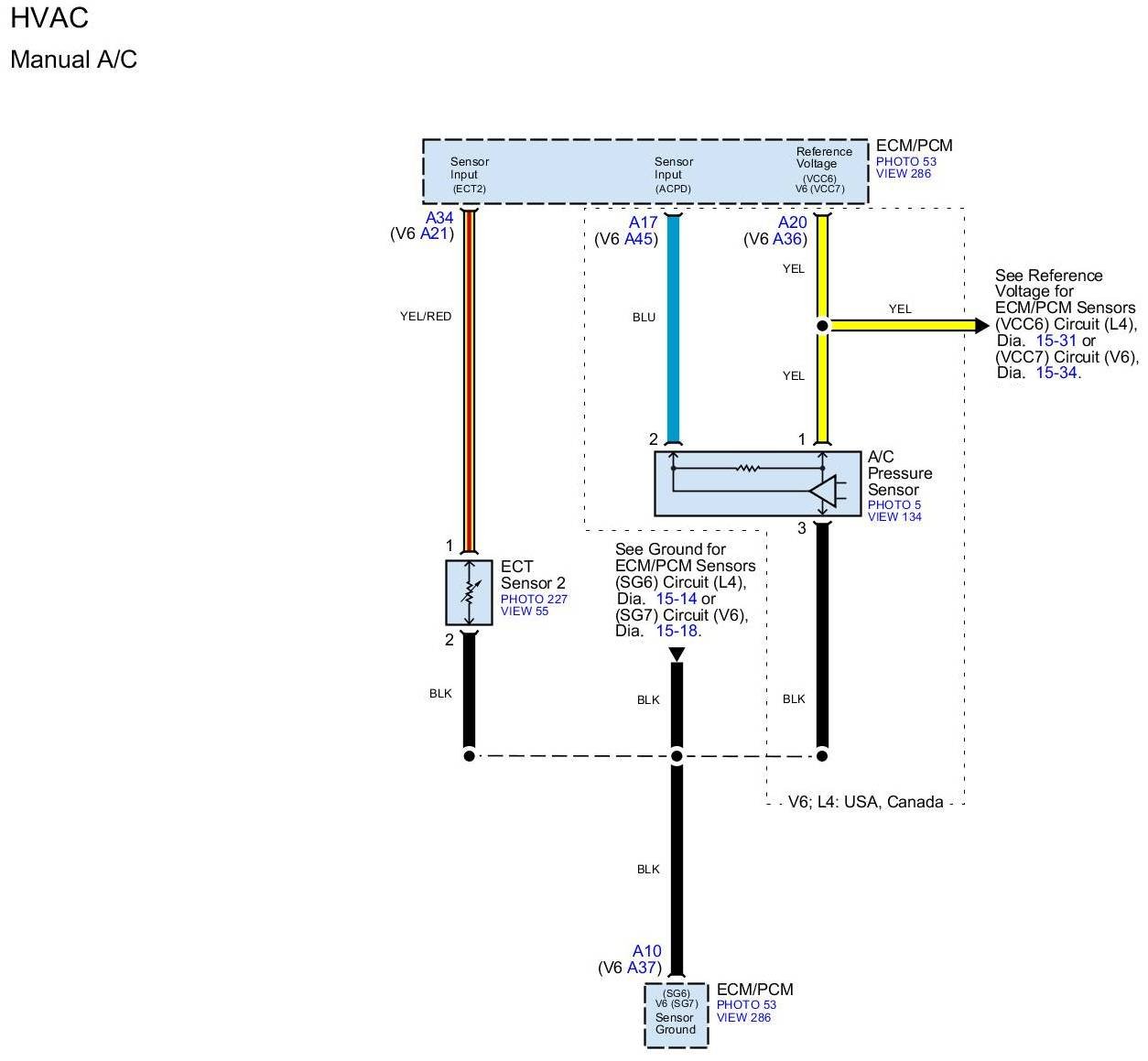Open VIEW 134 for A/C Pressure Sensor
This screenshot has height=1061, width=1148.
click(894, 516)
